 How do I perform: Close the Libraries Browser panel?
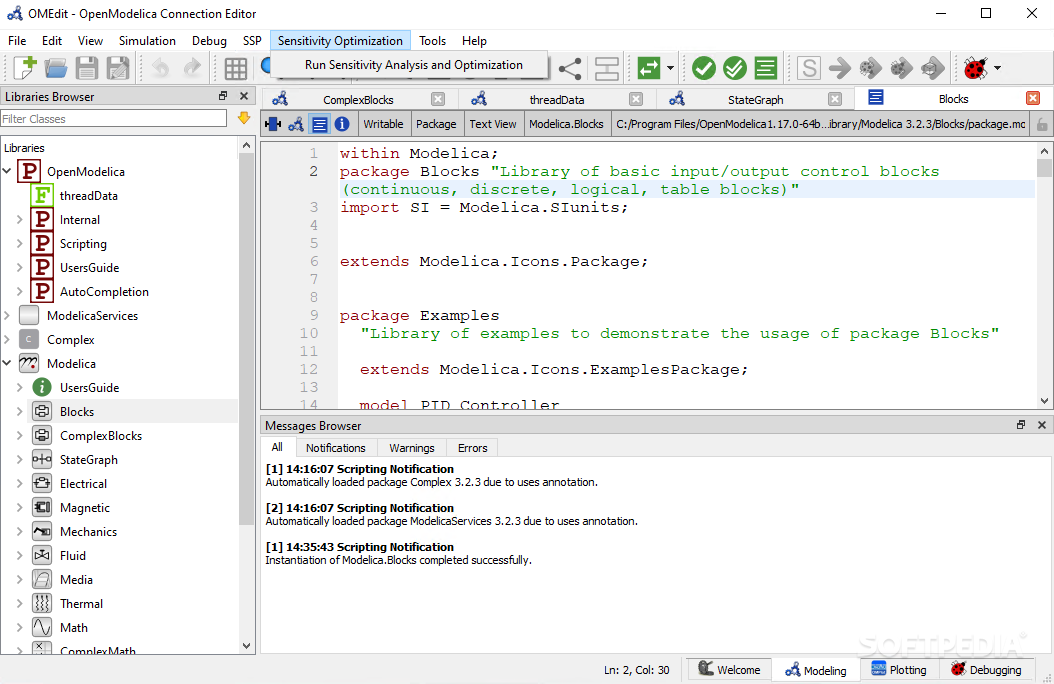244,96
